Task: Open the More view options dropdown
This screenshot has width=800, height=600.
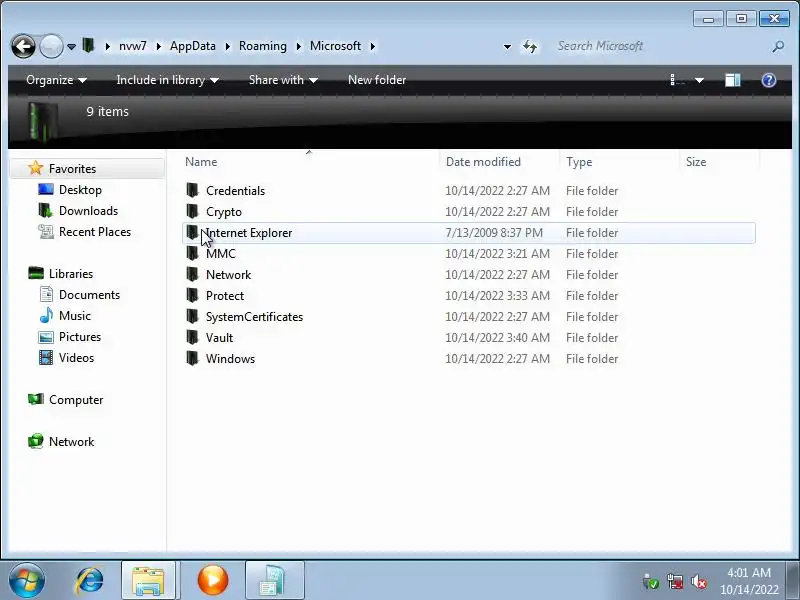Action: 699,81
